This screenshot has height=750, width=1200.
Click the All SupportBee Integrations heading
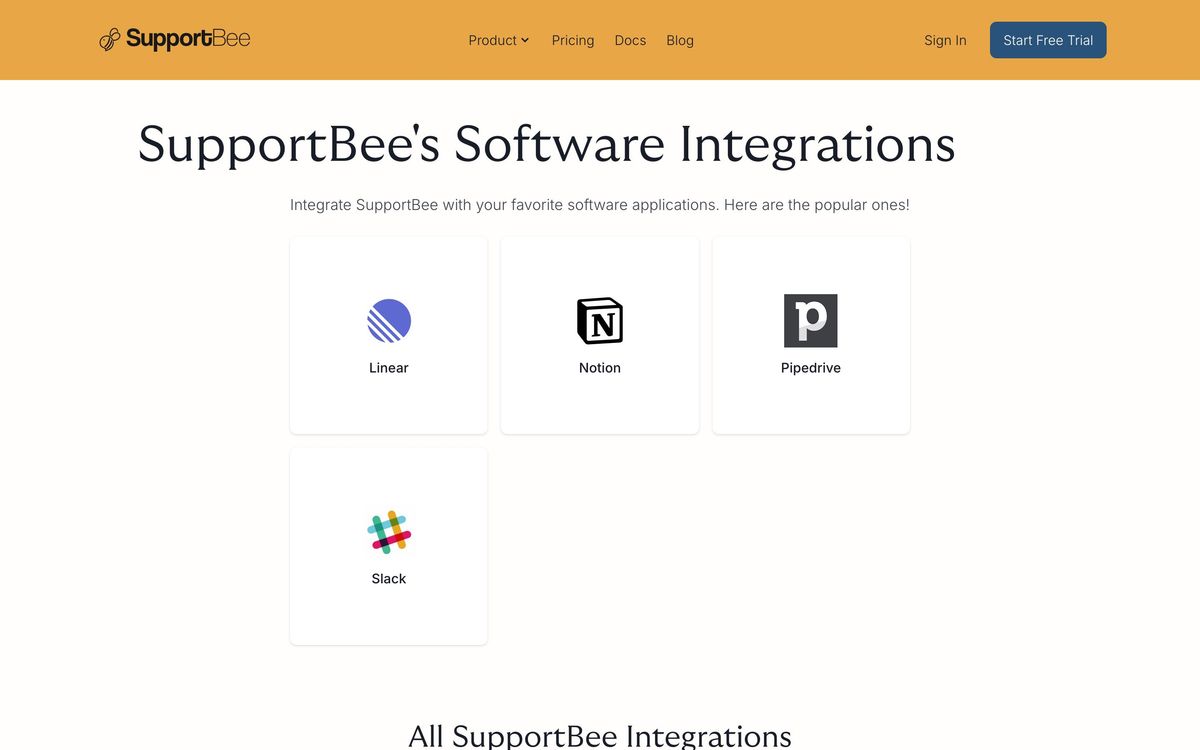600,737
